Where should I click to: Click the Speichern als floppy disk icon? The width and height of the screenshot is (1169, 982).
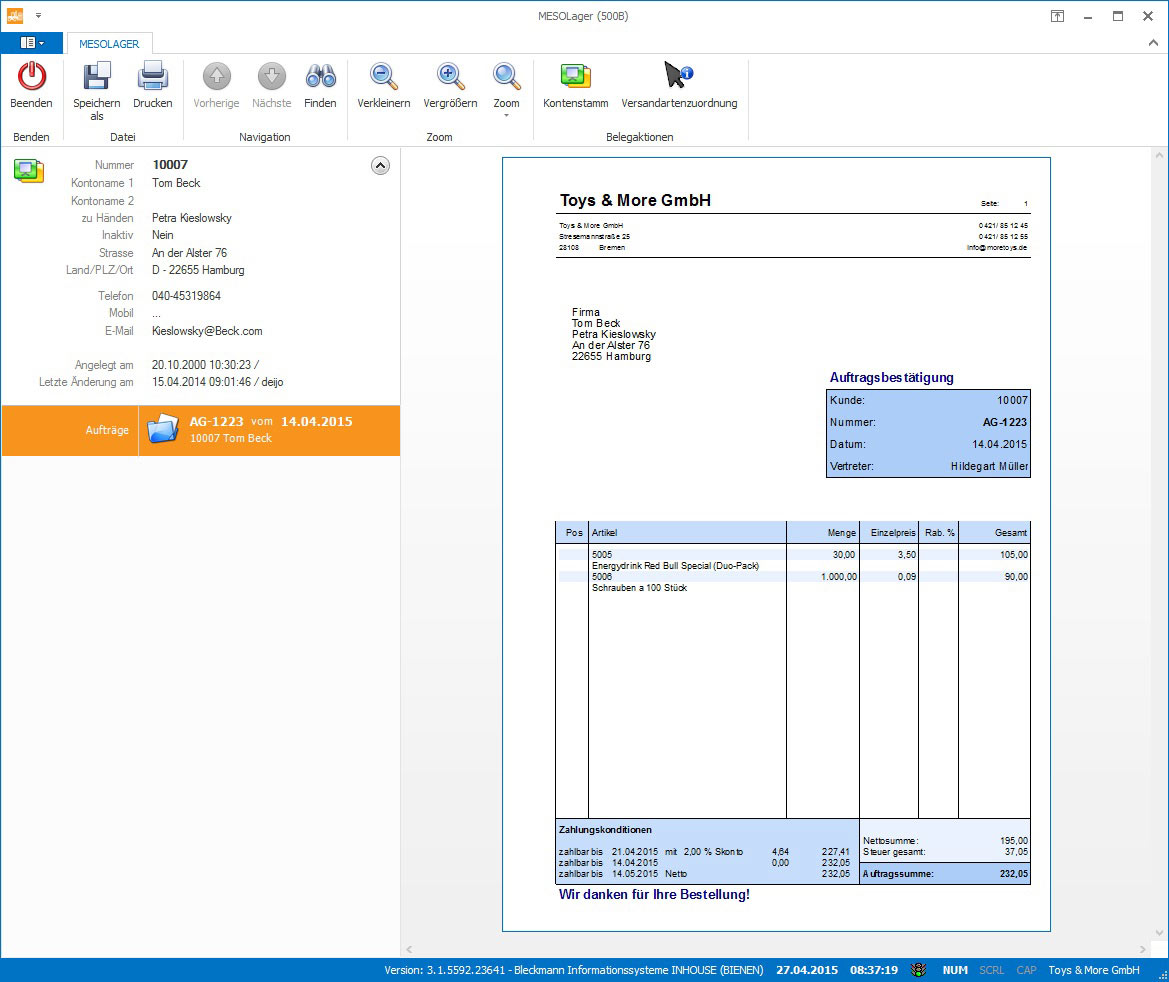pos(97,76)
